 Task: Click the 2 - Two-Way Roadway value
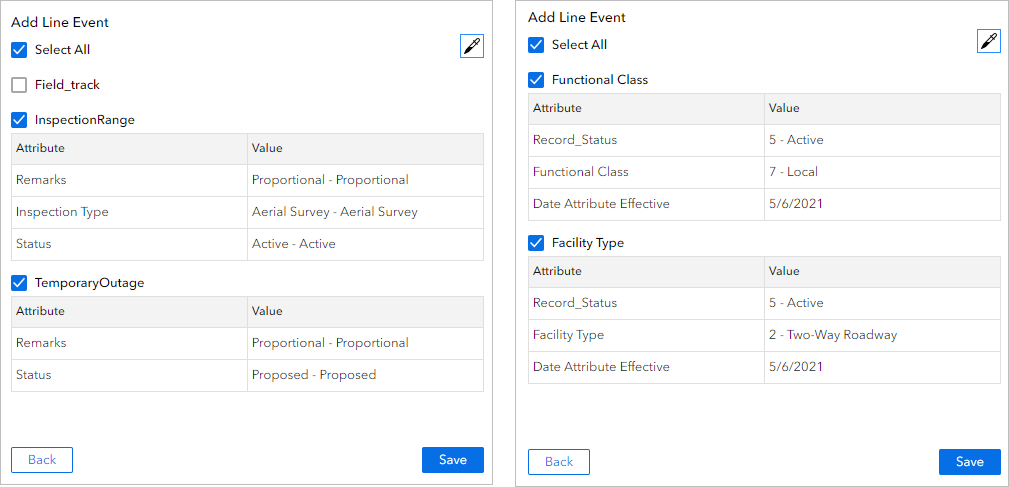click(x=832, y=335)
